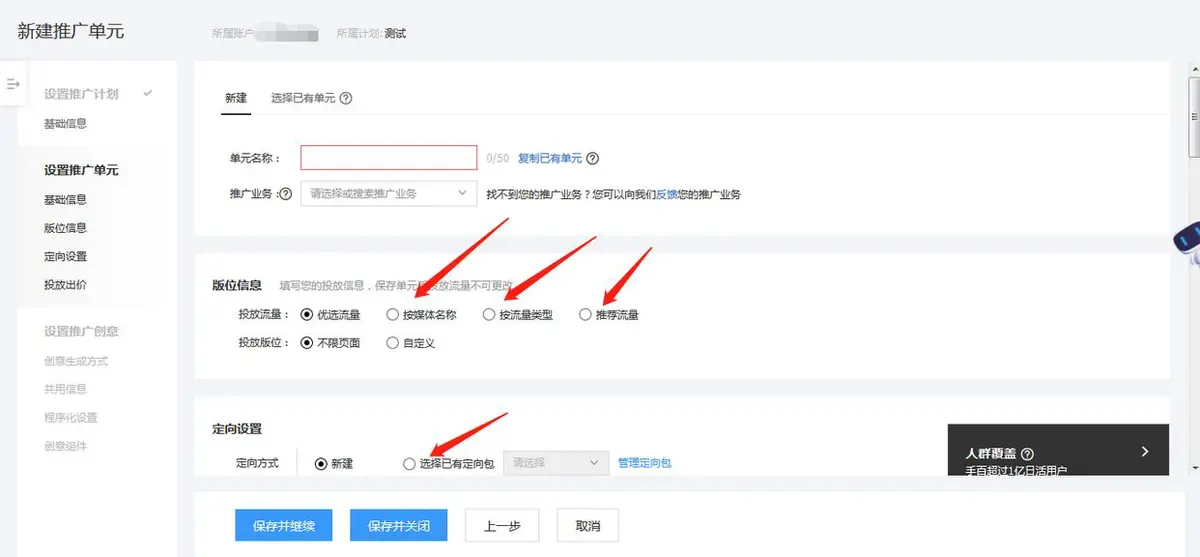Image resolution: width=1200 pixels, height=557 pixels.
Task: Choose 自定义 for 投放版位
Action: click(x=392, y=343)
